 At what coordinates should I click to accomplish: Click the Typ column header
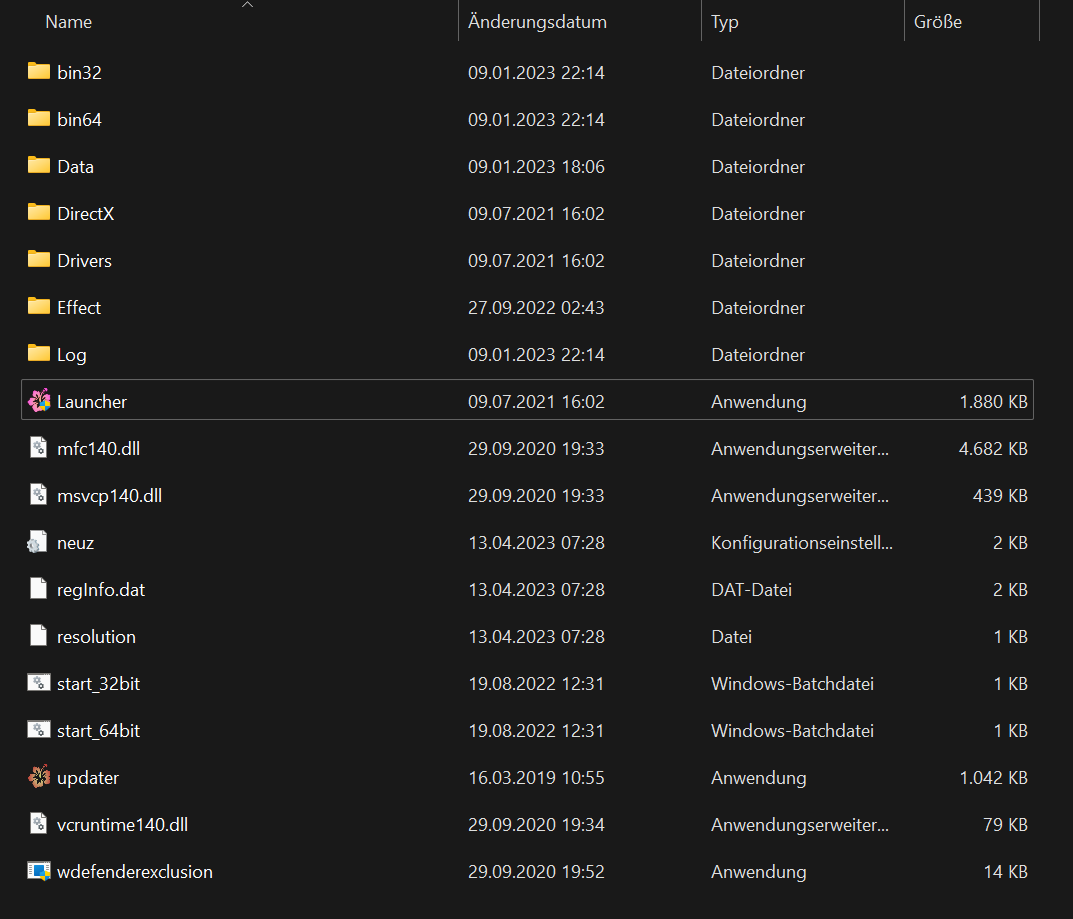[725, 22]
